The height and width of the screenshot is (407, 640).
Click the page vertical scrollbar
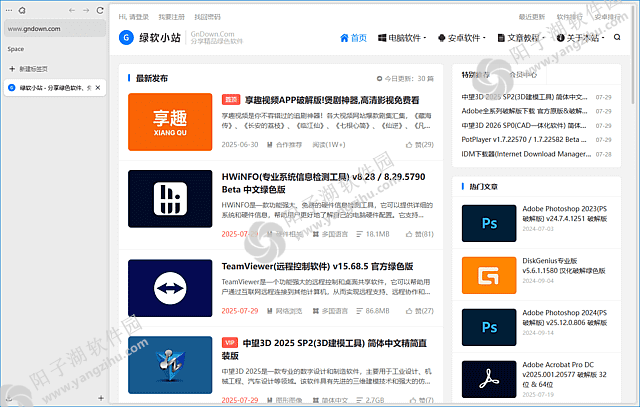[x=633, y=53]
